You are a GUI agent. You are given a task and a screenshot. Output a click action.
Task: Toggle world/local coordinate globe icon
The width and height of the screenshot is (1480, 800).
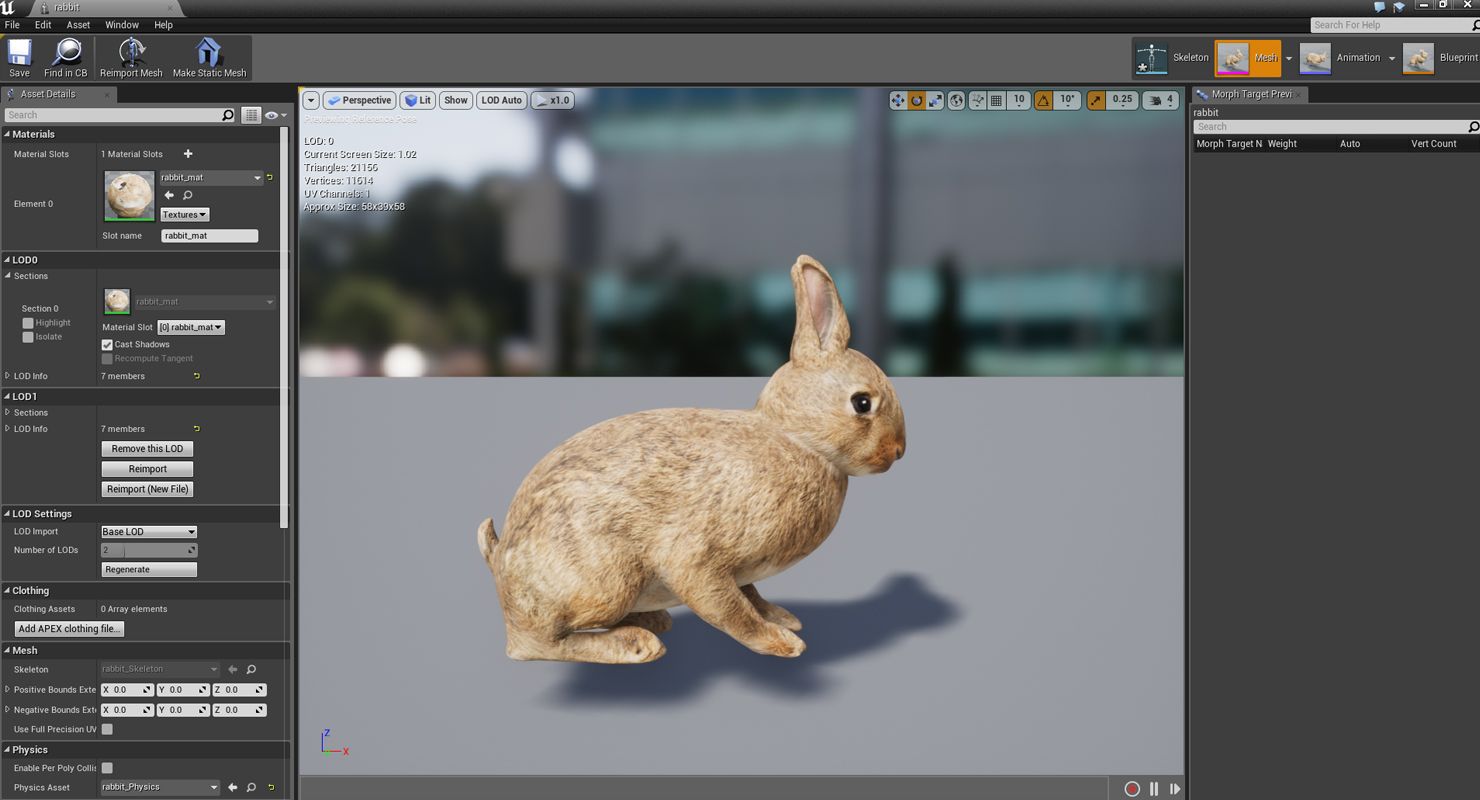point(957,100)
